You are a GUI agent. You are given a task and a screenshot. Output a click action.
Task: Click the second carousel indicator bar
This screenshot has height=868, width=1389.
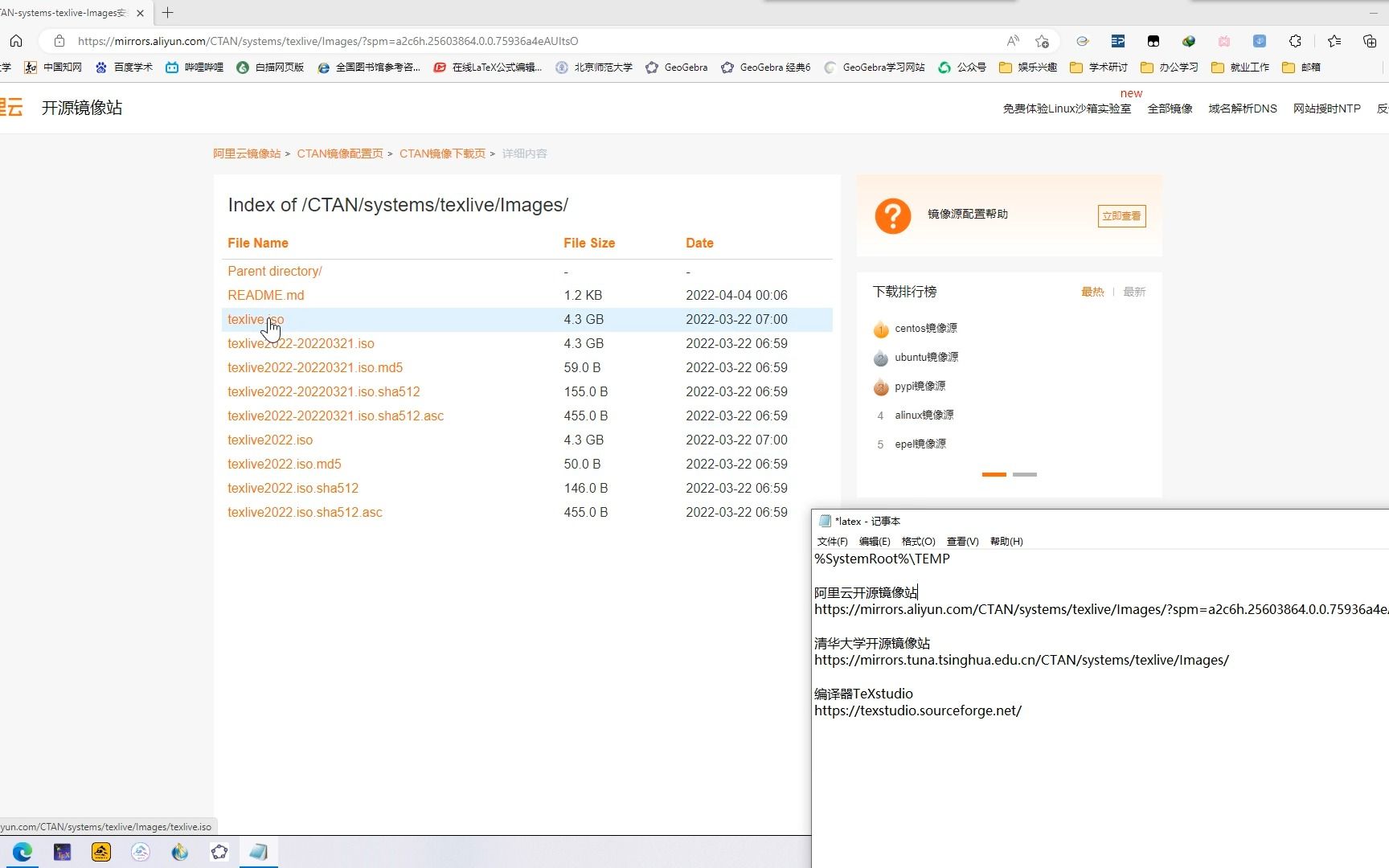[x=1025, y=474]
